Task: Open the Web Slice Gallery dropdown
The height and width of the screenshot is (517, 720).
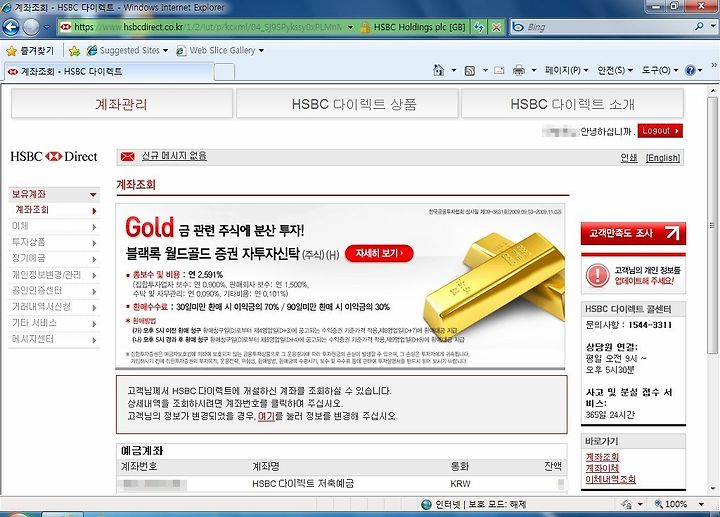Action: click(220, 51)
